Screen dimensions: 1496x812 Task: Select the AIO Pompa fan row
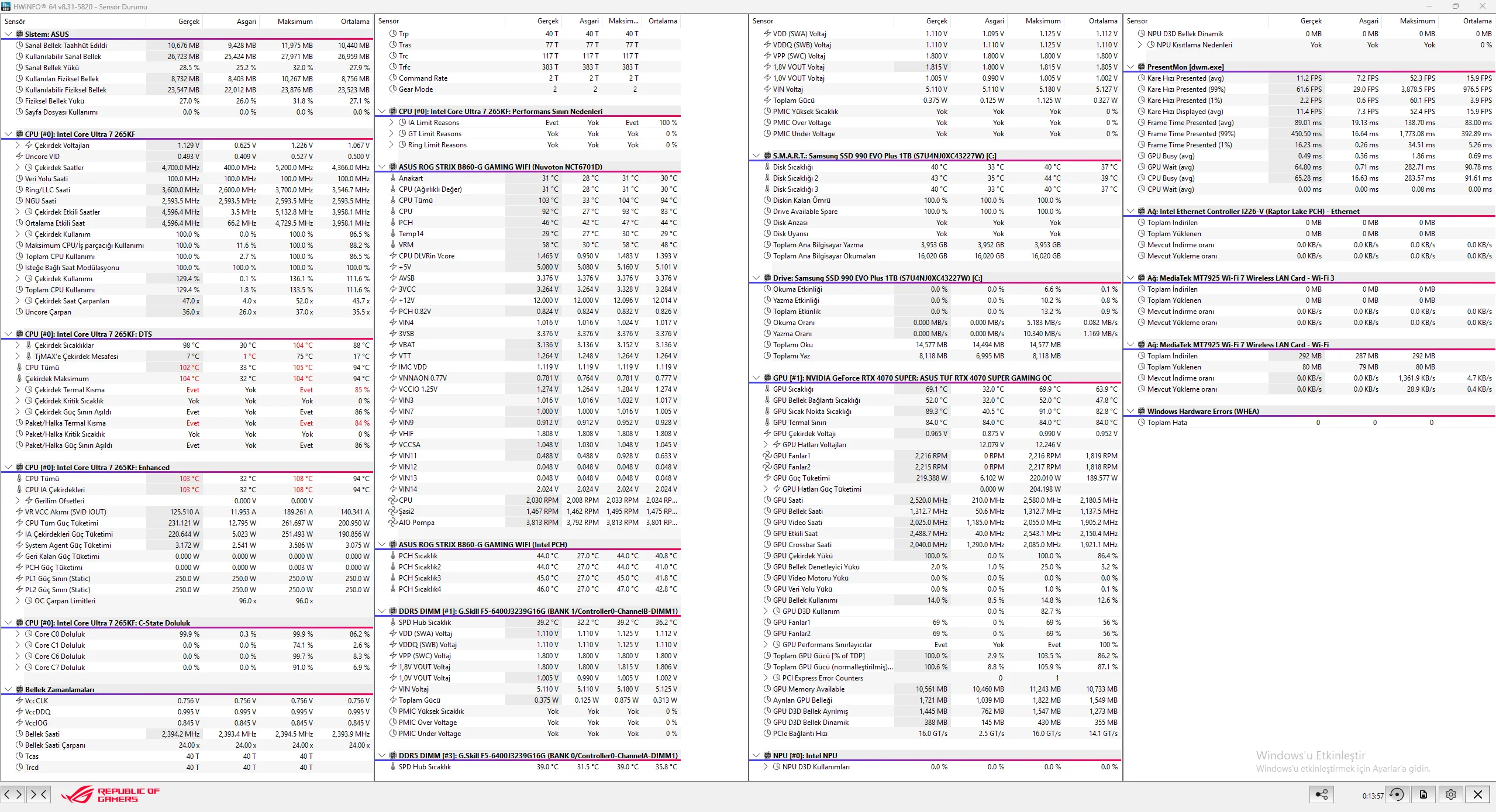[x=416, y=523]
